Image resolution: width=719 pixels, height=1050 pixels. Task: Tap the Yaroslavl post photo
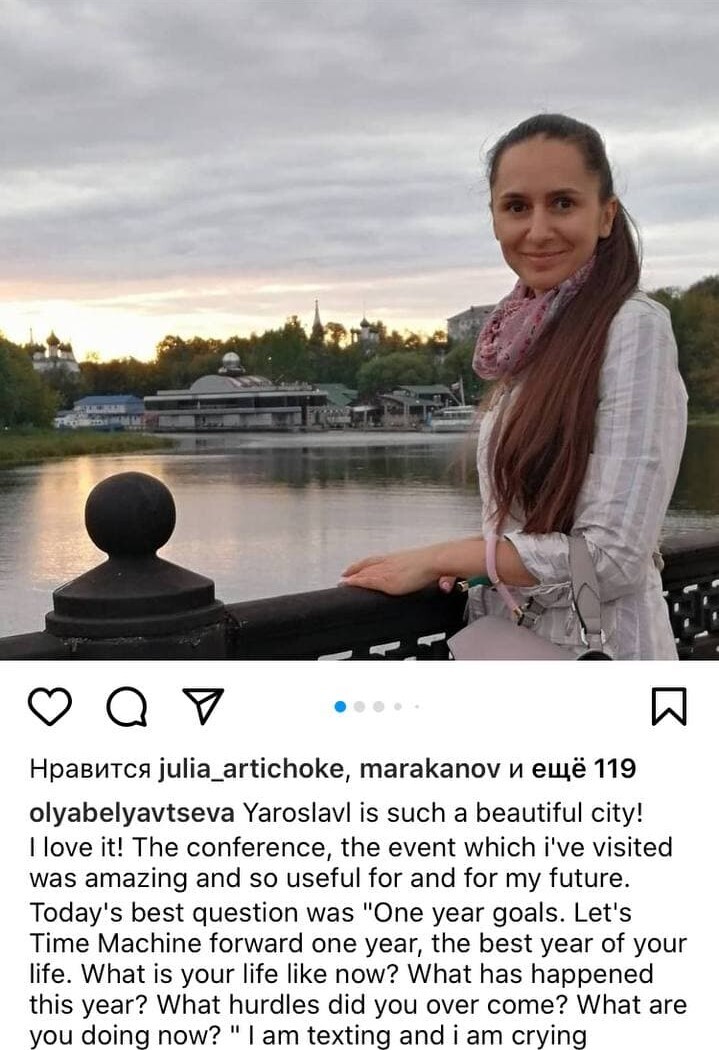pos(360,330)
